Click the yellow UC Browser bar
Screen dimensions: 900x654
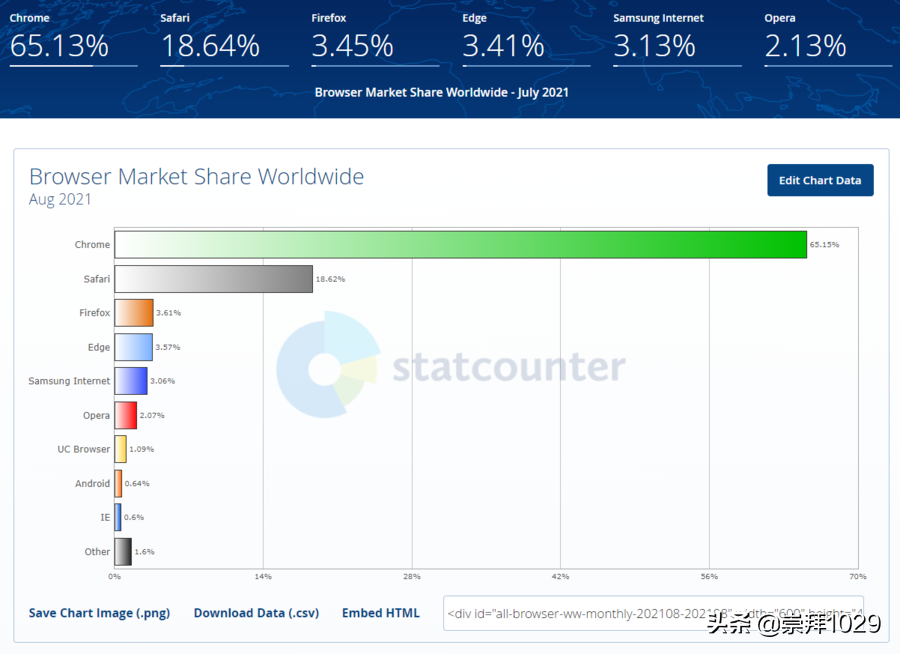121,449
